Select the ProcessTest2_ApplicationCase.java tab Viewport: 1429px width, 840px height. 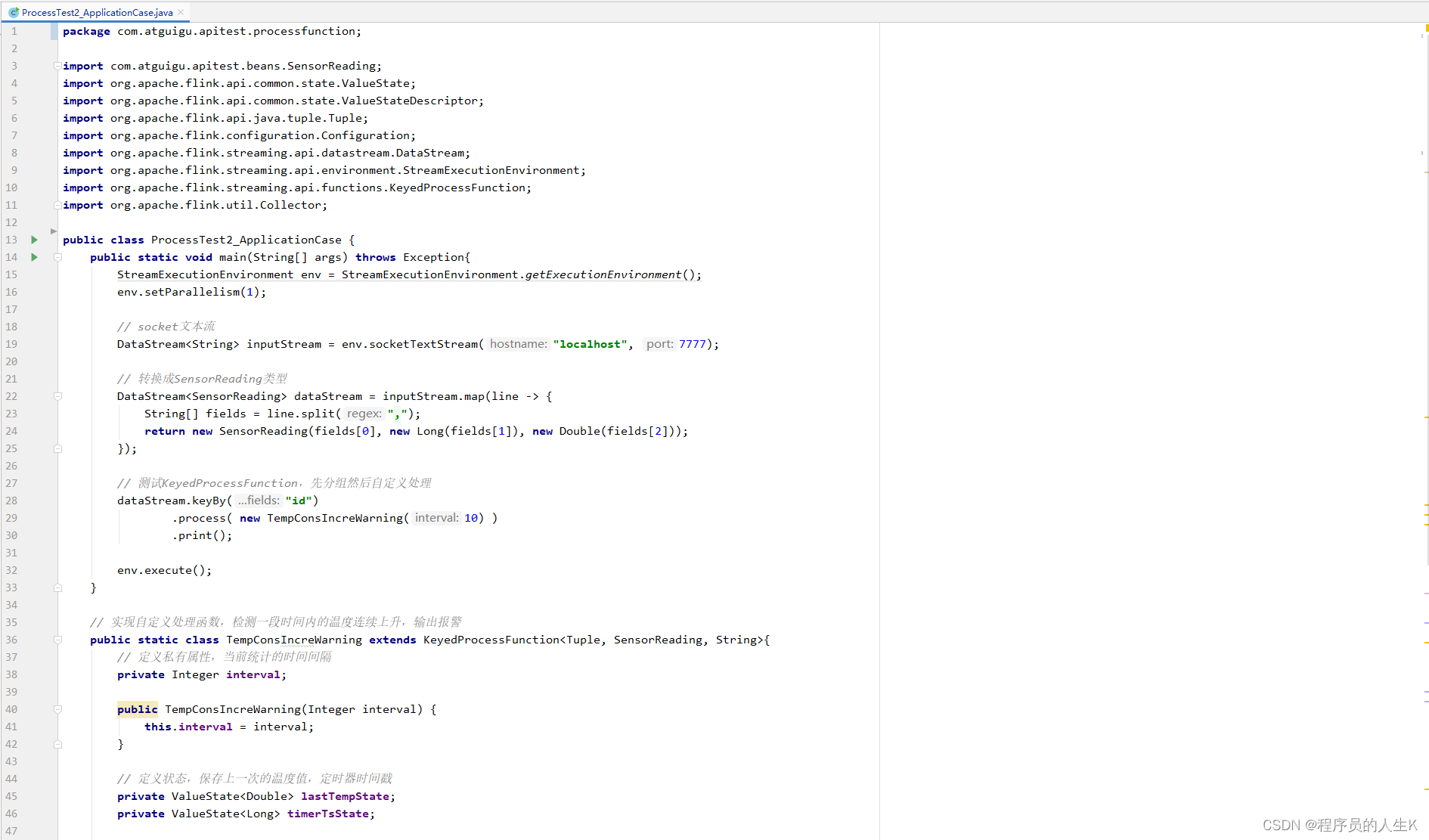point(97,13)
